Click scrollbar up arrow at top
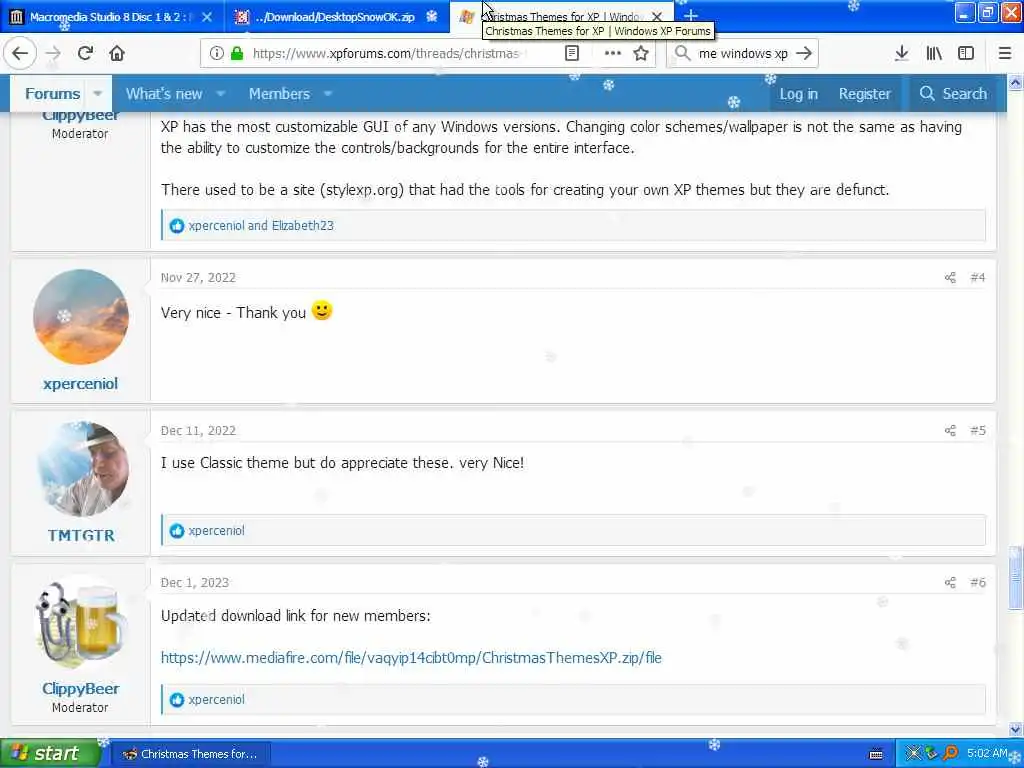Screen dimensions: 1024x768 (x=1015, y=82)
